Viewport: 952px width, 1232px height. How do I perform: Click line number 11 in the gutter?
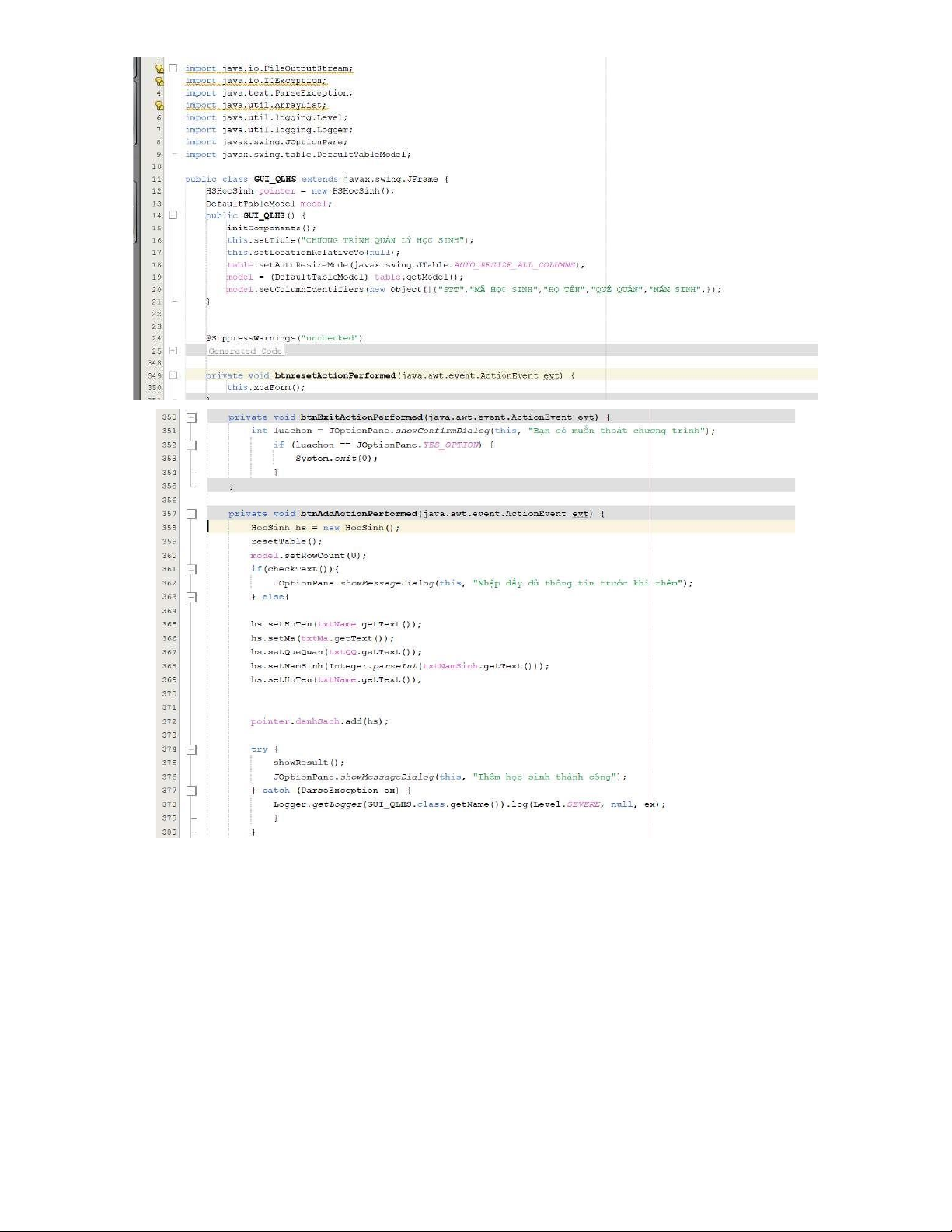(x=156, y=179)
